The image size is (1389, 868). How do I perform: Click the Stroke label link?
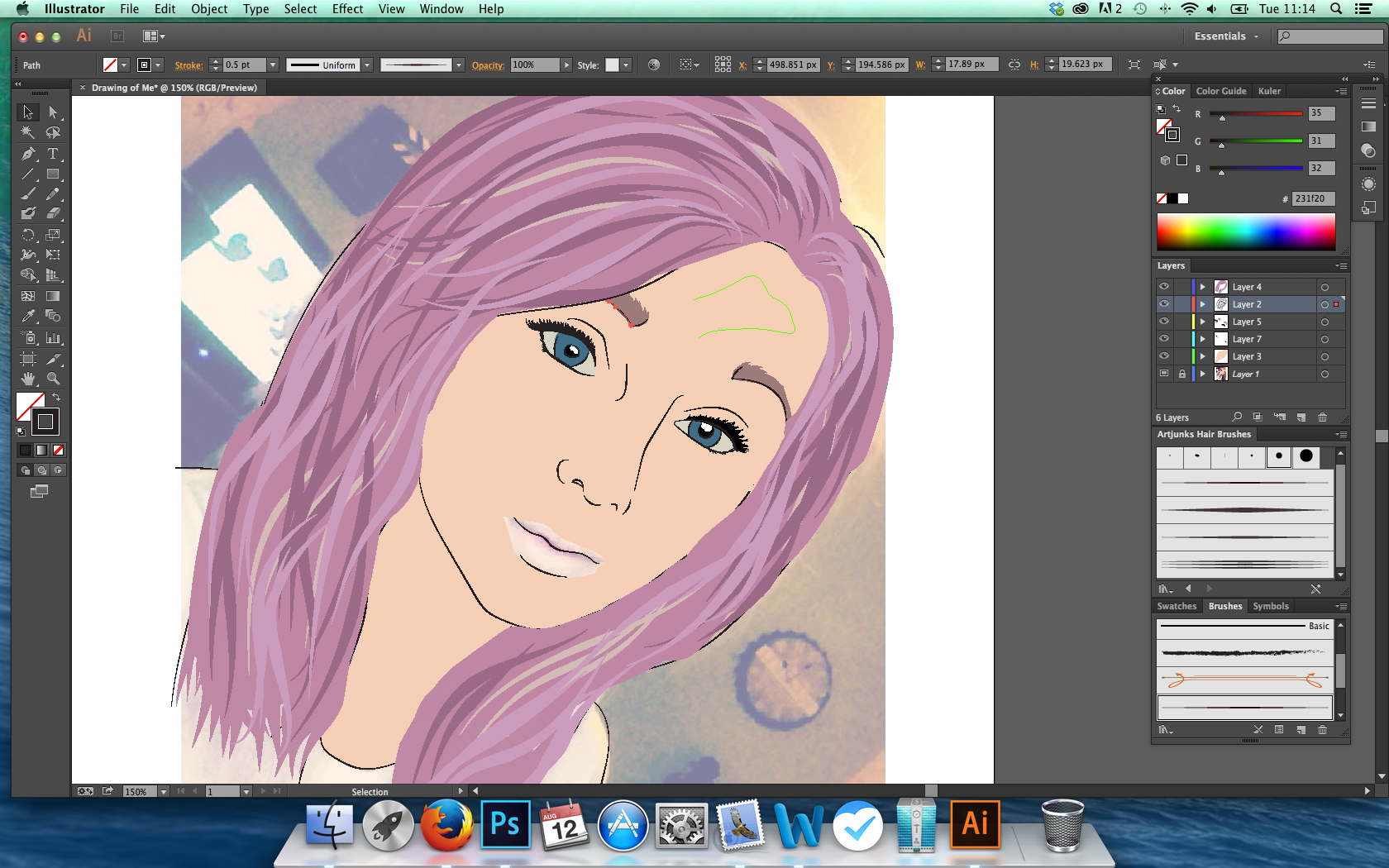[189, 65]
